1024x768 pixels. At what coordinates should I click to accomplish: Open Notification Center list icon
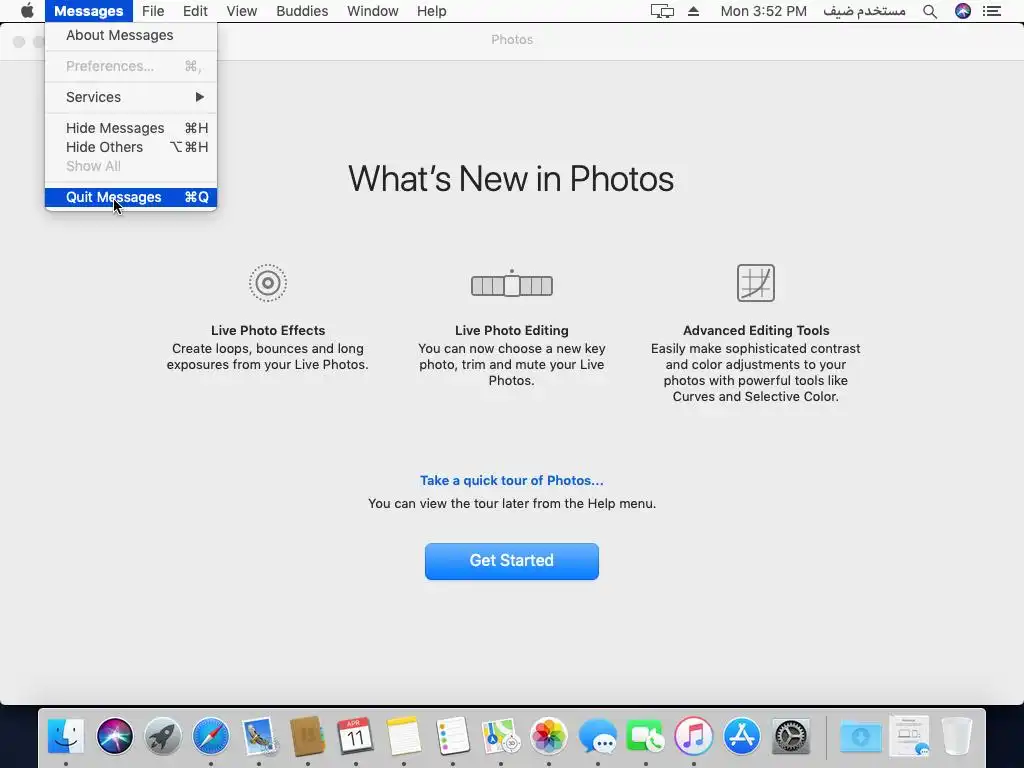pyautogui.click(x=991, y=11)
